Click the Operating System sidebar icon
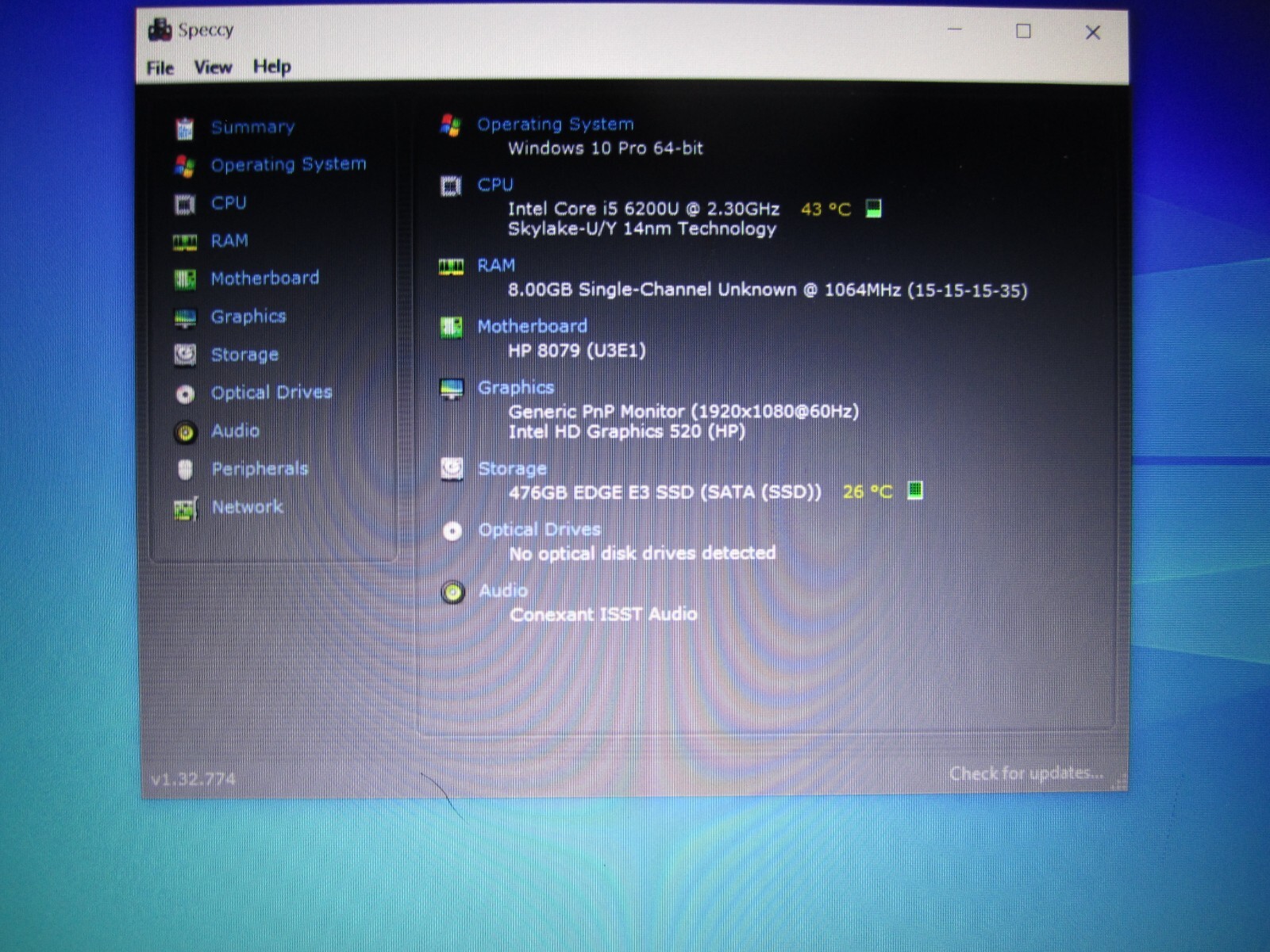Screen dimensions: 1270x952 tap(184, 166)
